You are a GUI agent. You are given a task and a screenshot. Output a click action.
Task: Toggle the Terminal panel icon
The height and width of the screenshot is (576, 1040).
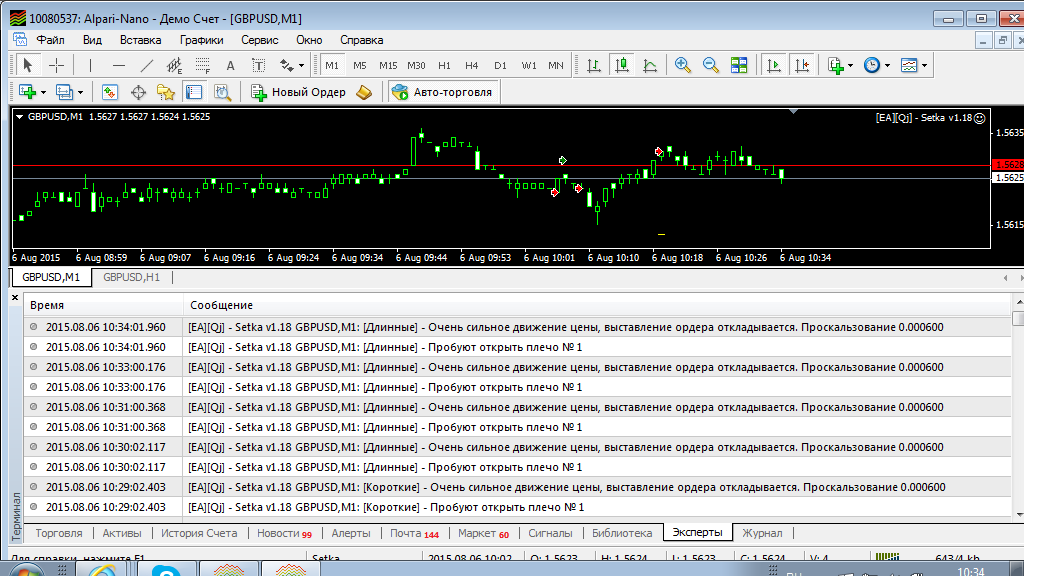point(194,92)
